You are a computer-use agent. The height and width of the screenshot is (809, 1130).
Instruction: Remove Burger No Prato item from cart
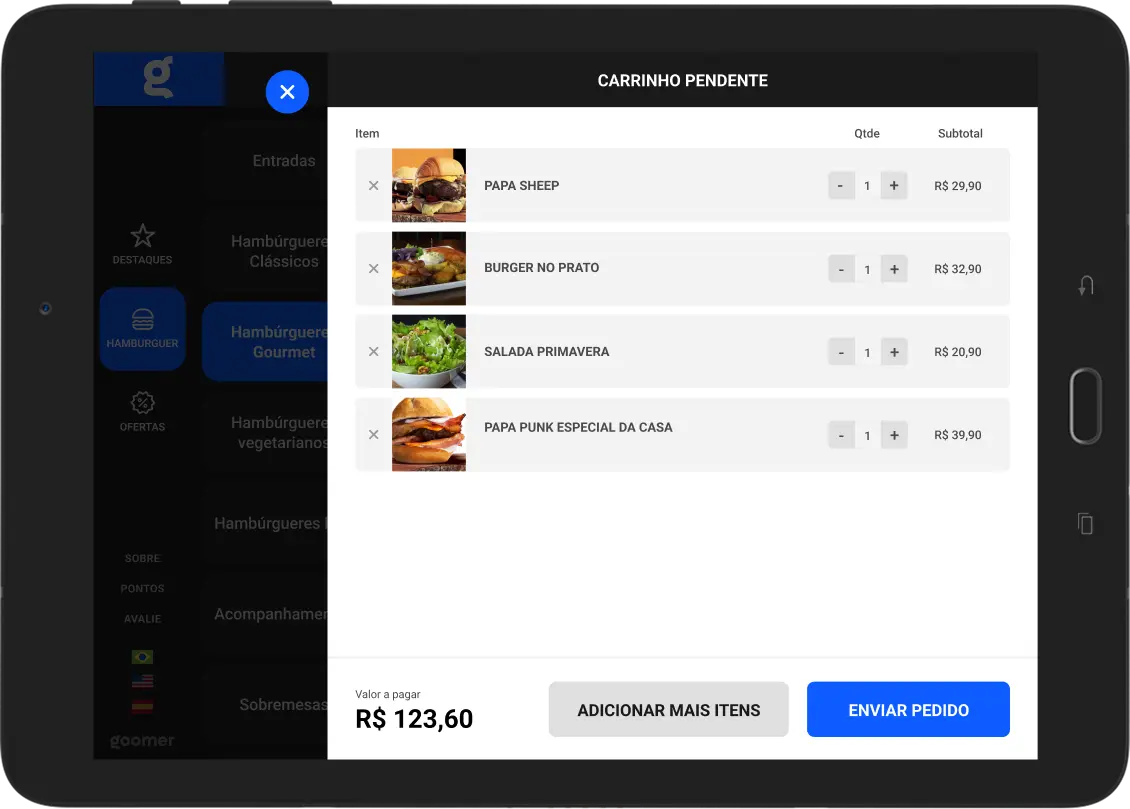373,269
